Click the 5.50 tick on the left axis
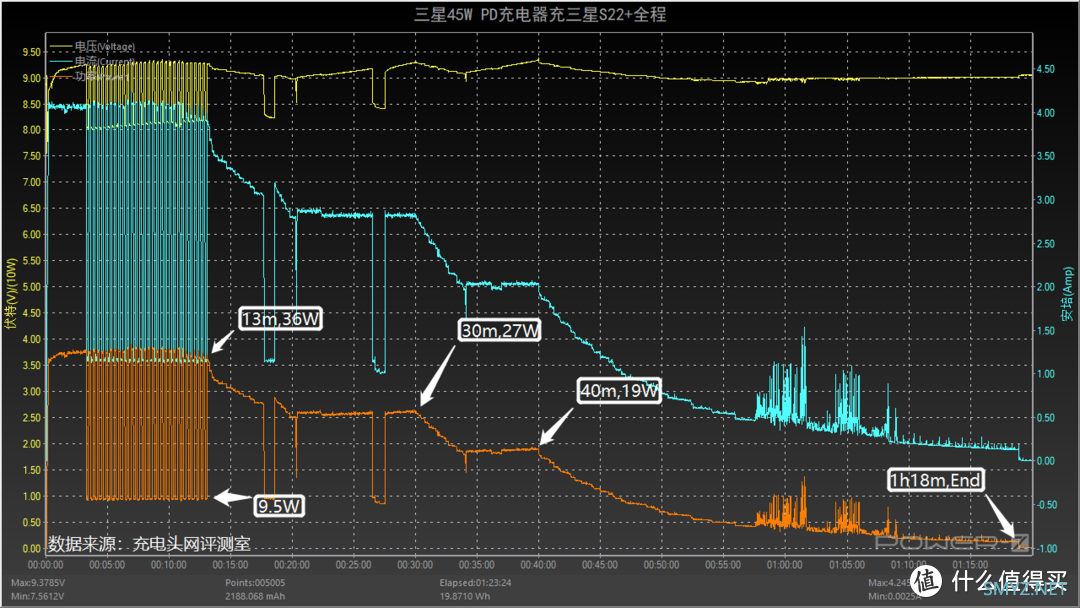 pos(32,261)
